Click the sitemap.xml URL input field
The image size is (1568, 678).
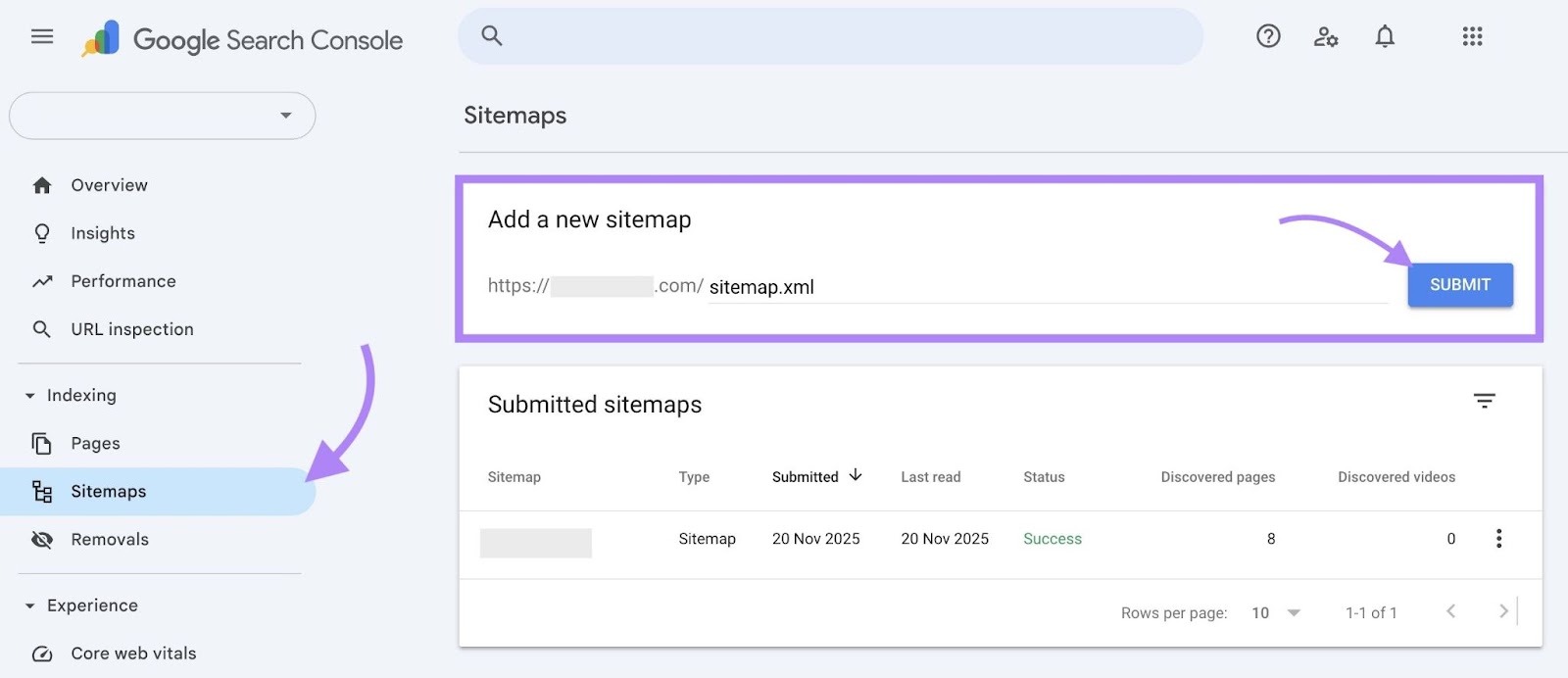[x=1048, y=287]
